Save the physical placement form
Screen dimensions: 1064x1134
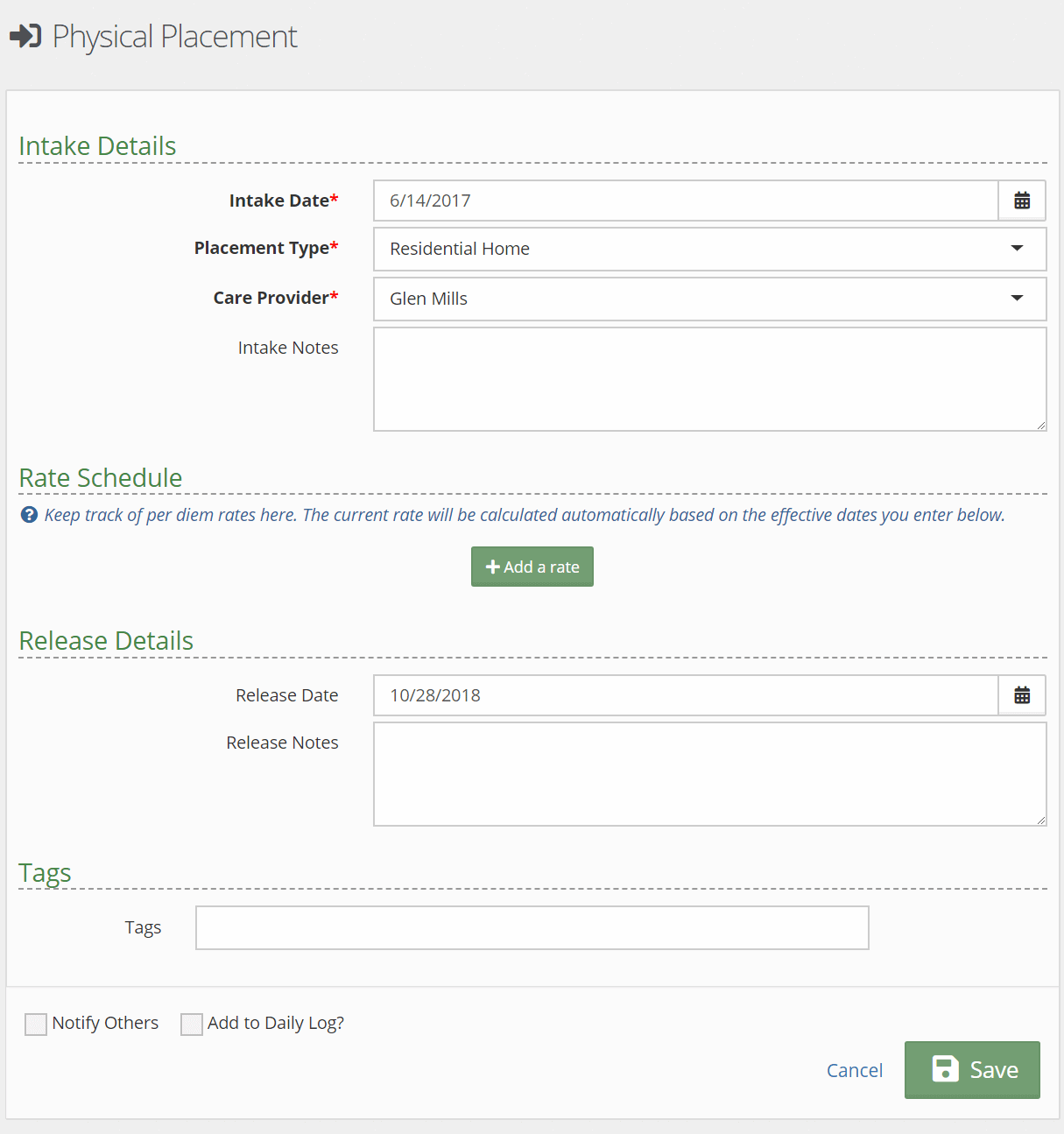(x=971, y=1069)
